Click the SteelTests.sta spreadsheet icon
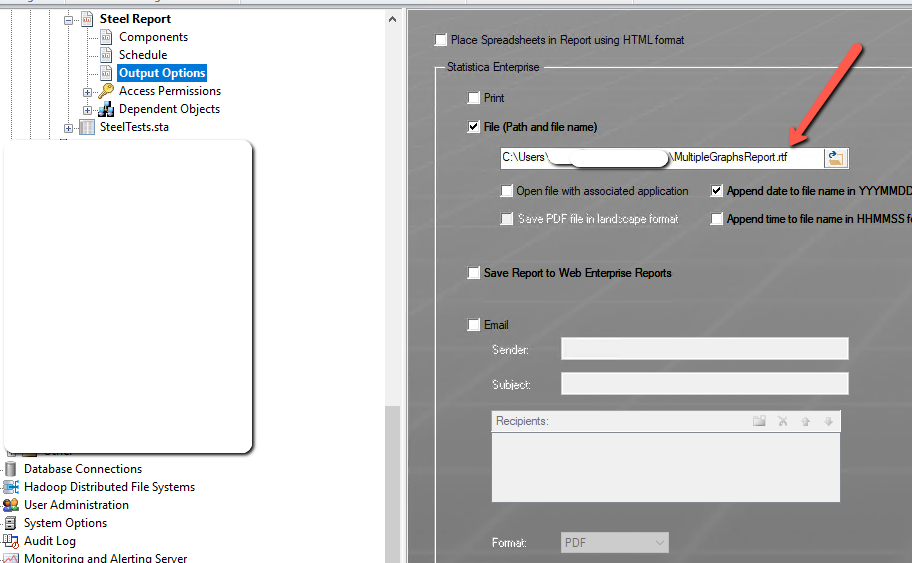Screen dimensions: 912x563 87,127
